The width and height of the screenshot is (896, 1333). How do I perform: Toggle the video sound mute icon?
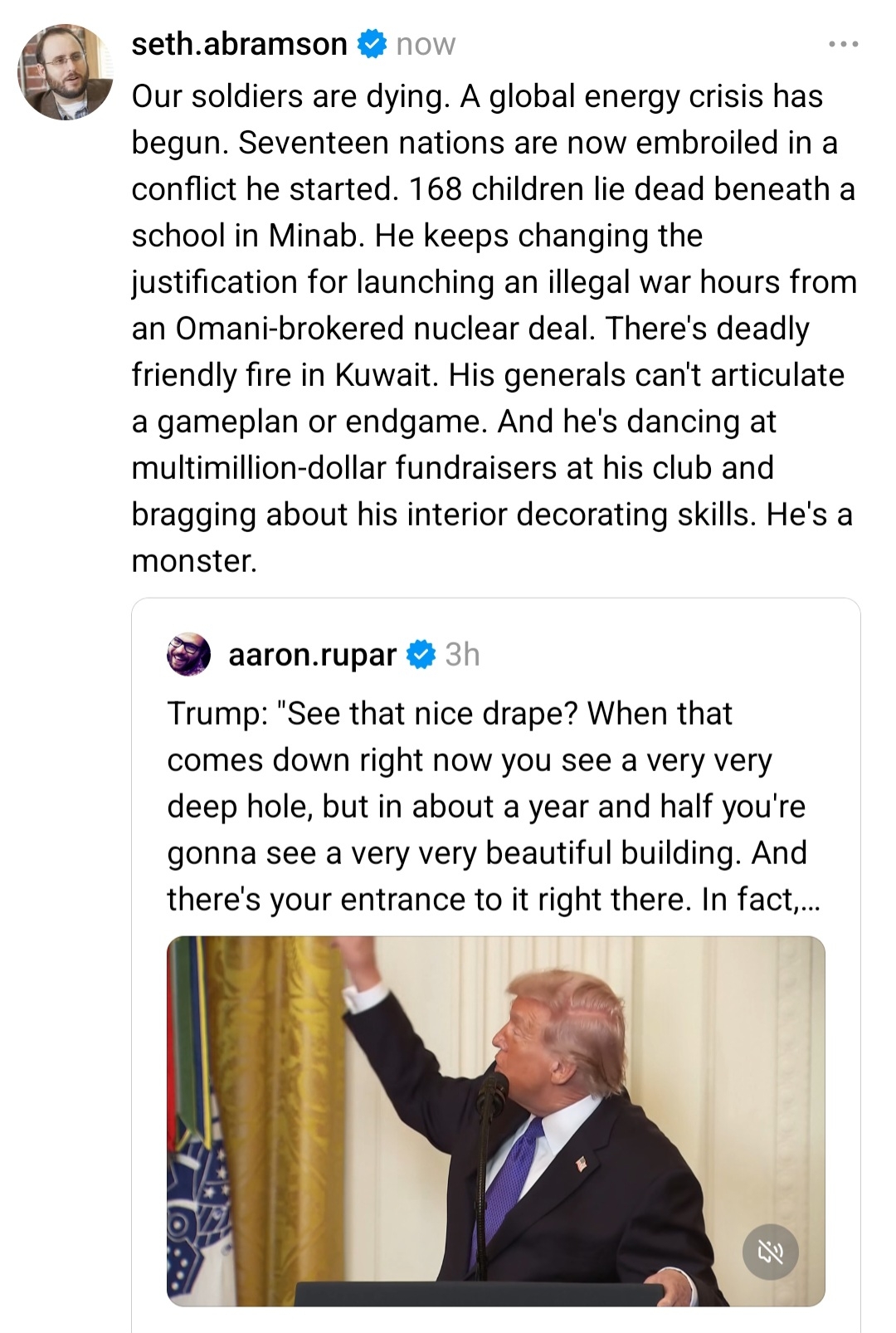[770, 1252]
